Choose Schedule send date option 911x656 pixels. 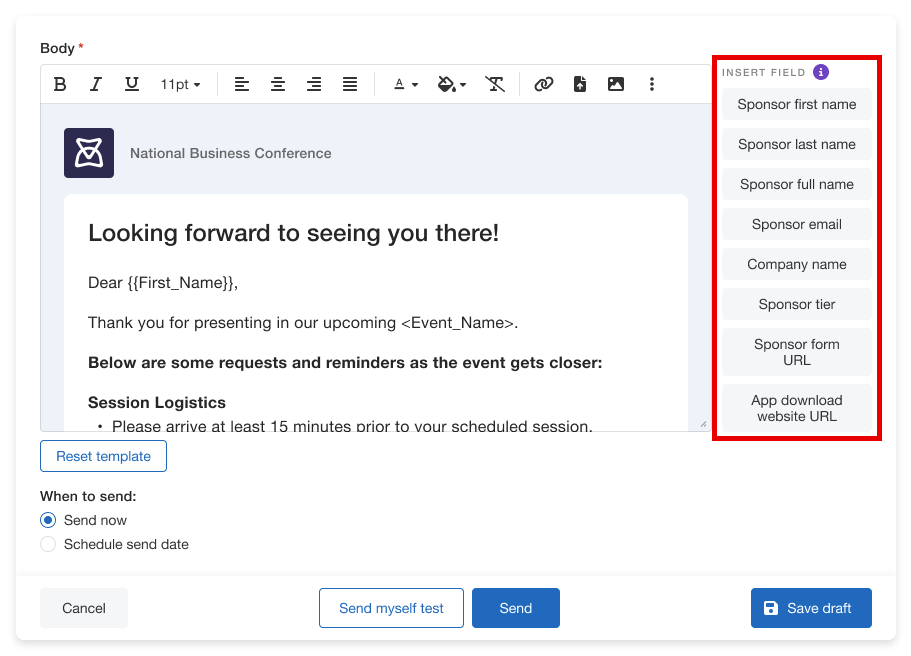click(48, 544)
